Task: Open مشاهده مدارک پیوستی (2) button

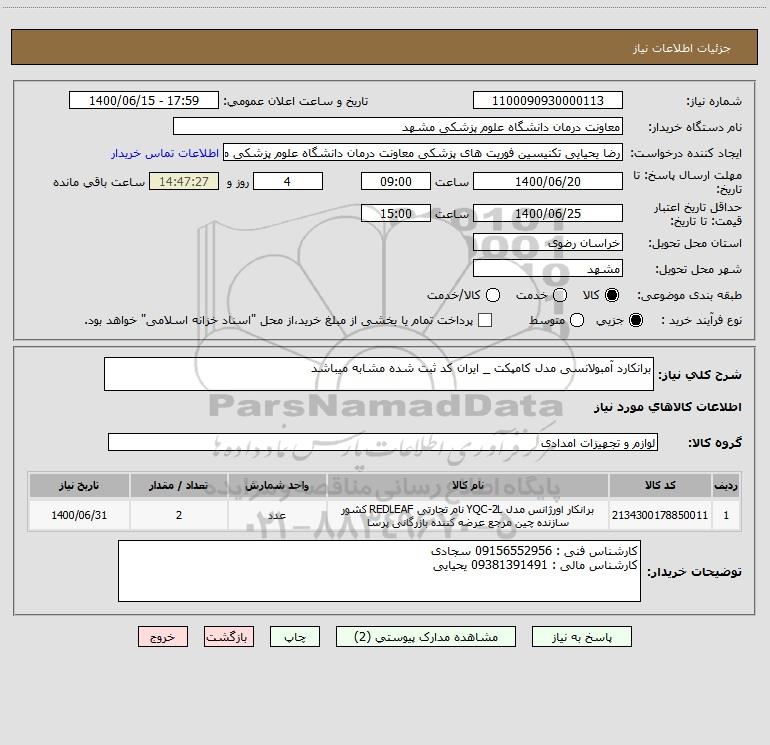Action: (x=426, y=637)
